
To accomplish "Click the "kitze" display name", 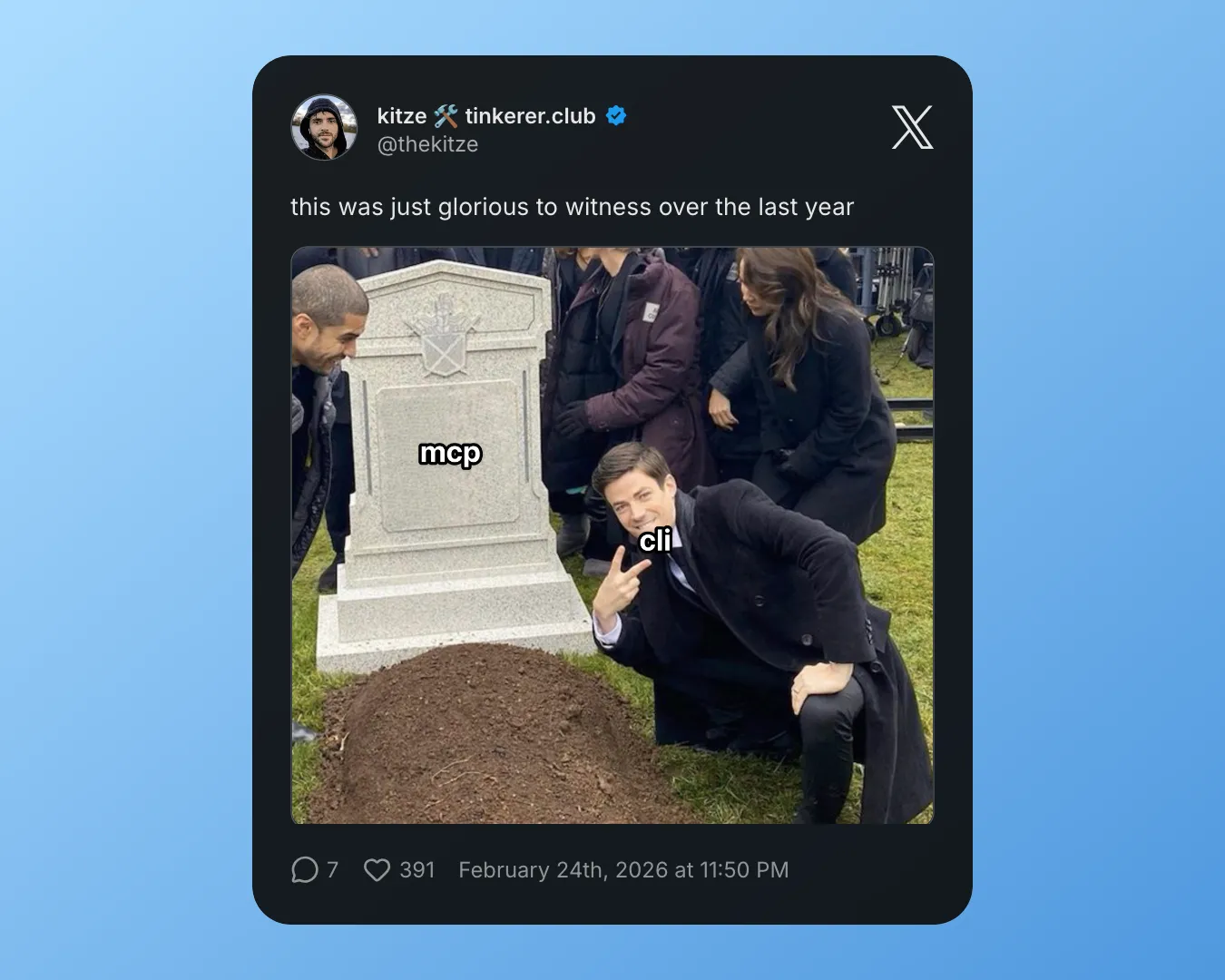I will pyautogui.click(x=401, y=116).
